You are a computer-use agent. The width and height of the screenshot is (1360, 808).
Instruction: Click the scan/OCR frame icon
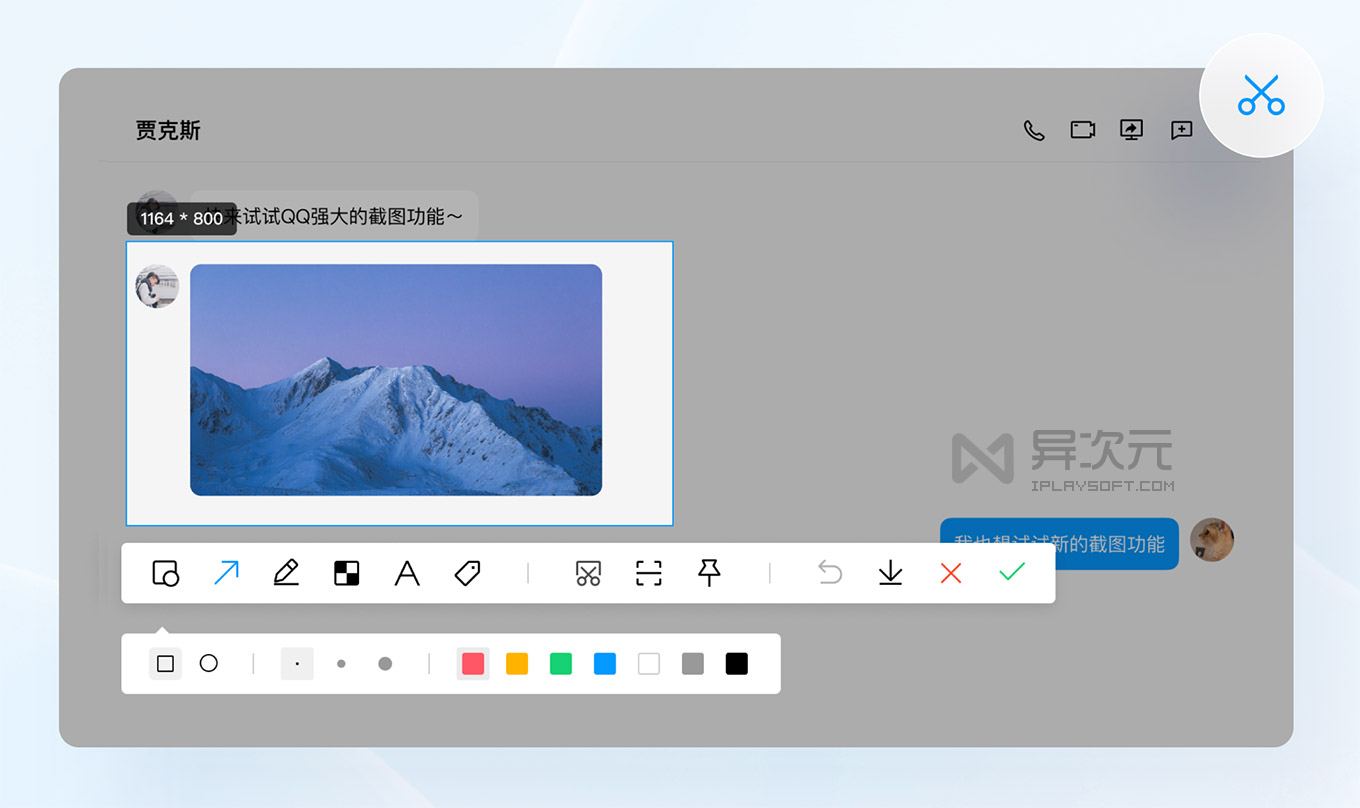coord(649,573)
